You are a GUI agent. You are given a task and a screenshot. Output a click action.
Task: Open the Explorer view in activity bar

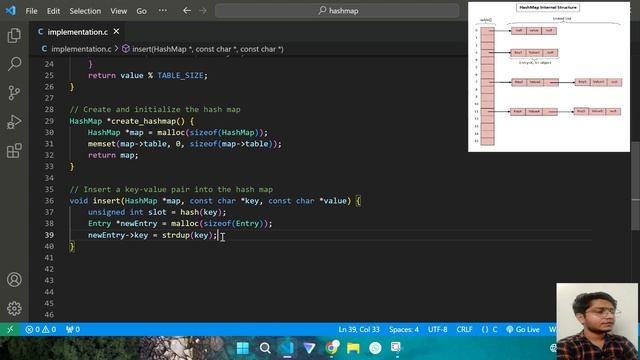click(x=14, y=36)
